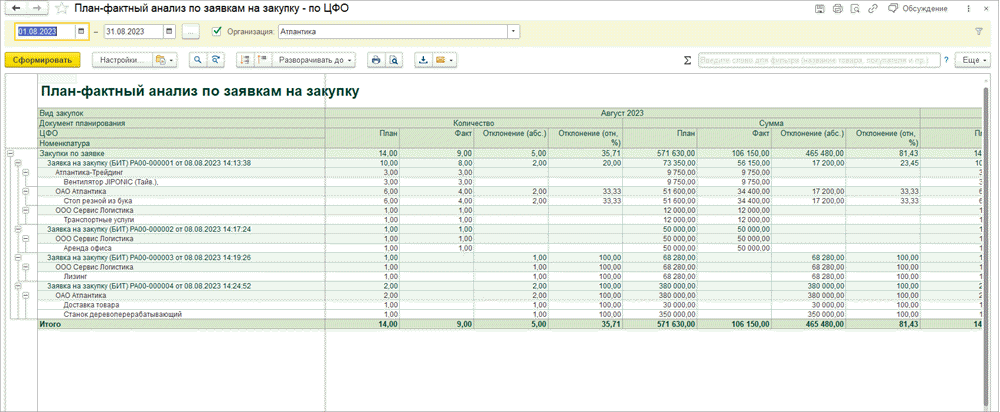Go back with the left arrow
Screen dimensions: 1000x412
(x=16, y=8)
